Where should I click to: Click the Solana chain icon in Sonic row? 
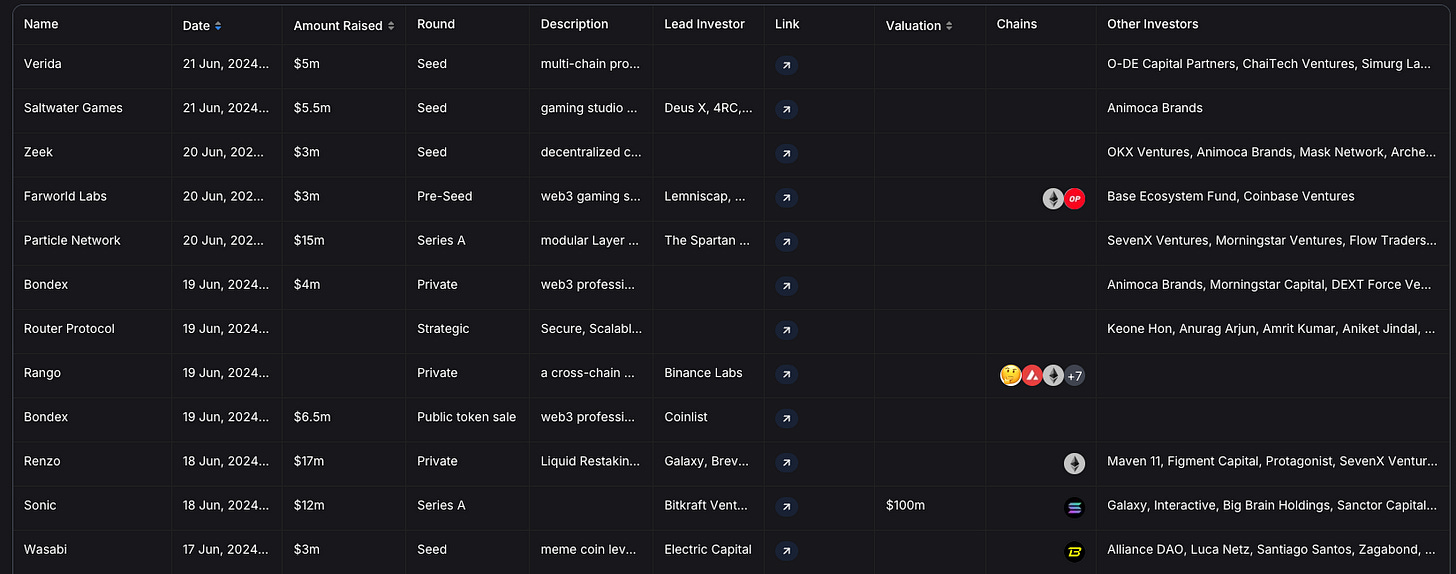1074,507
